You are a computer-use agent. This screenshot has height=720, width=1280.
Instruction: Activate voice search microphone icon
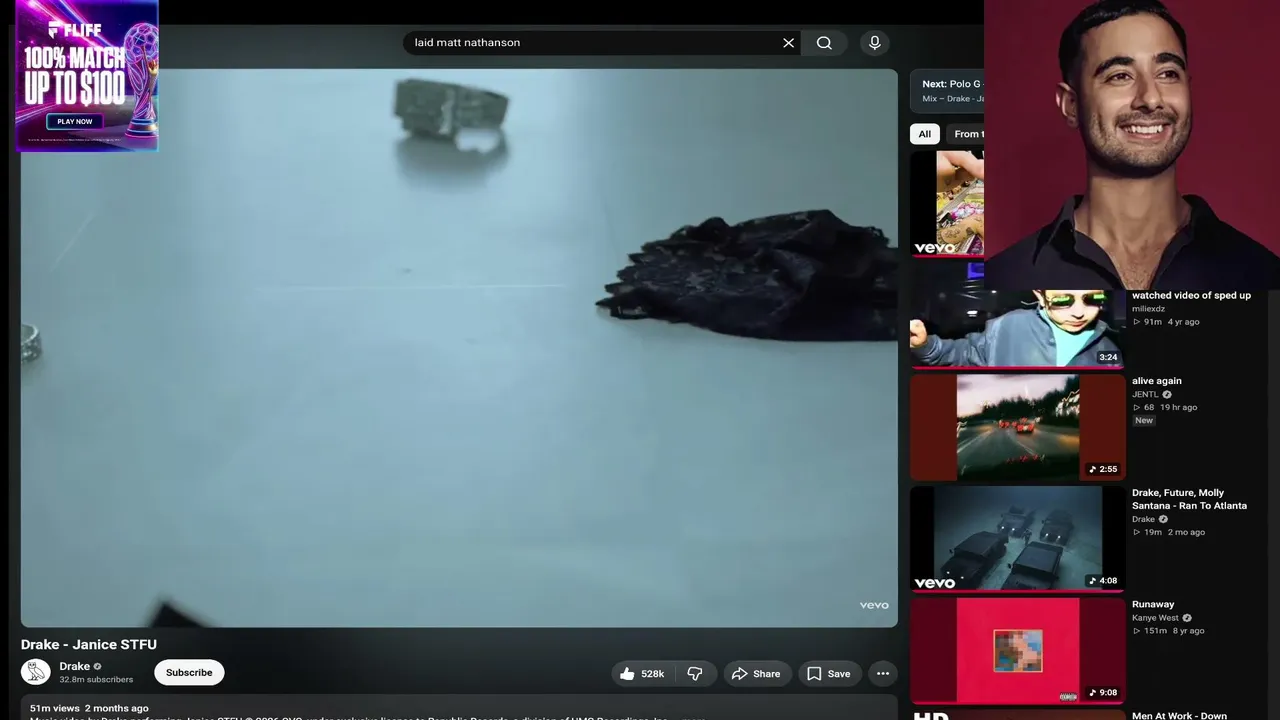(875, 43)
